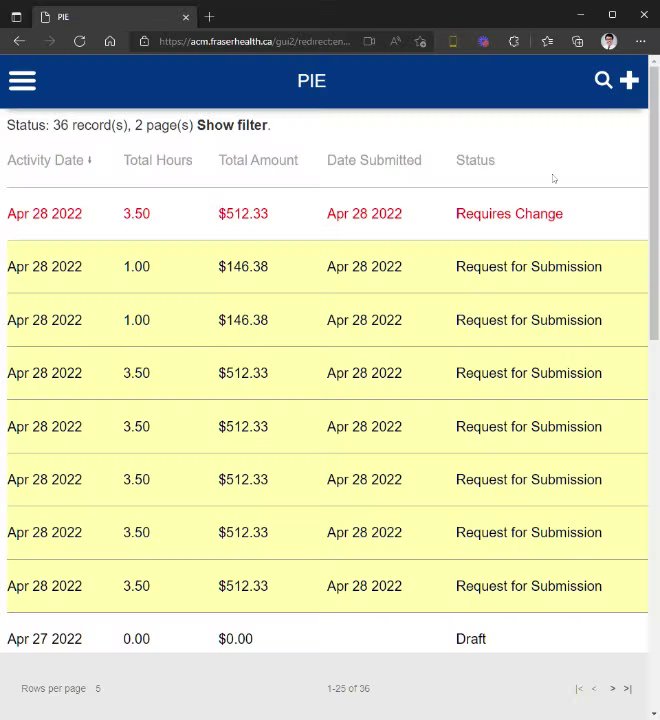Open the hamburger navigation menu
This screenshot has height=720, width=660.
click(x=22, y=81)
